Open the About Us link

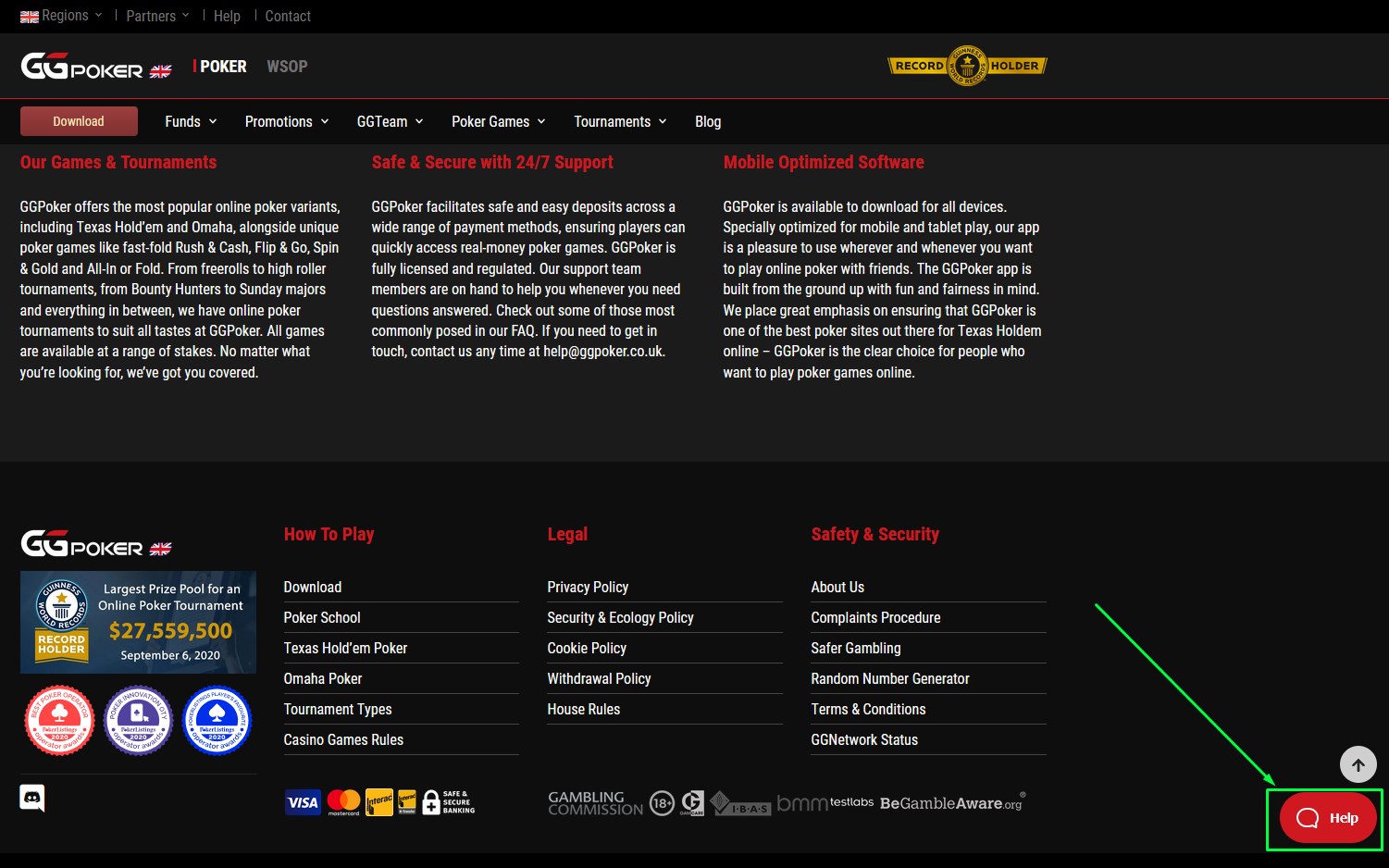pos(837,587)
